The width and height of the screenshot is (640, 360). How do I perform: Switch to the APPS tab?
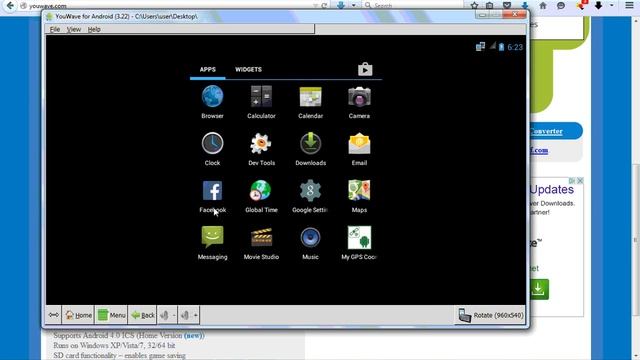[x=207, y=69]
